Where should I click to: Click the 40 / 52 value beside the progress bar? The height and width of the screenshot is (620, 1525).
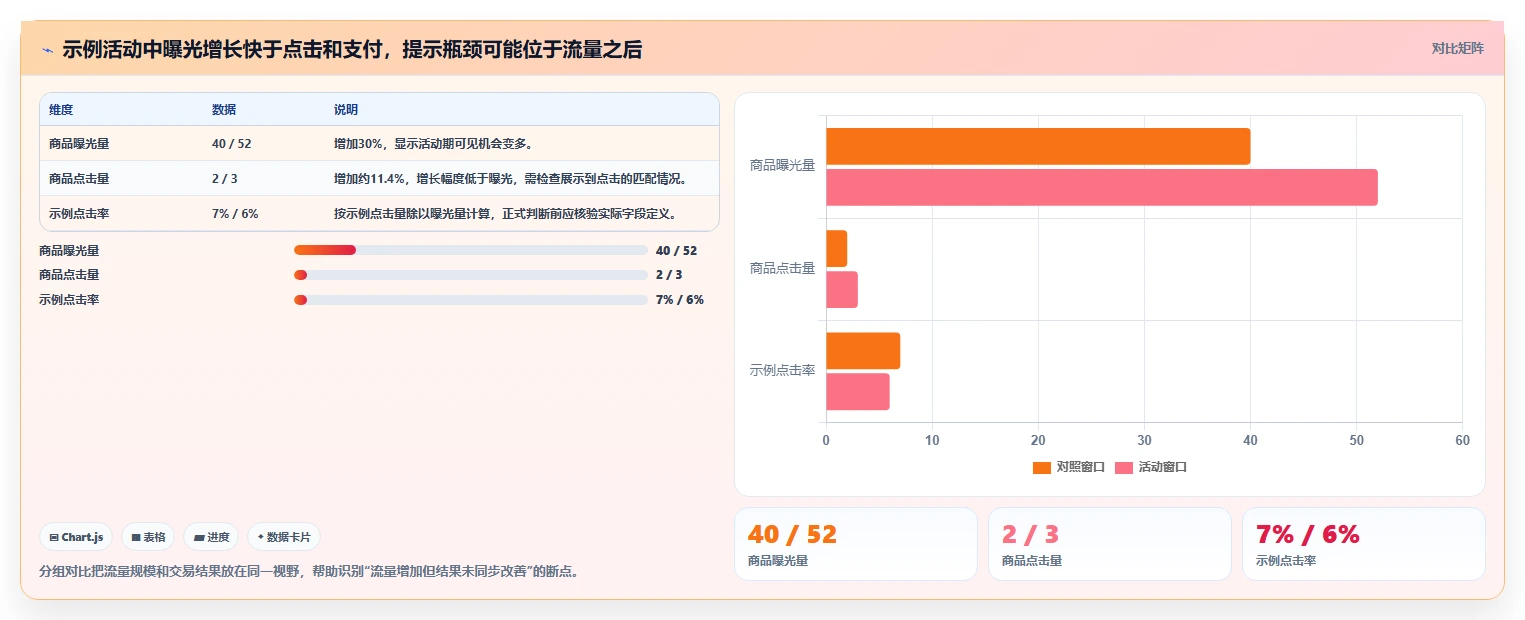tap(676, 250)
